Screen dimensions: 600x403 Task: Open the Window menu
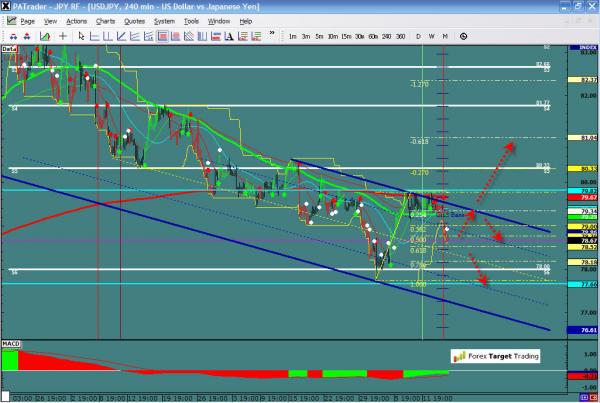click(219, 21)
